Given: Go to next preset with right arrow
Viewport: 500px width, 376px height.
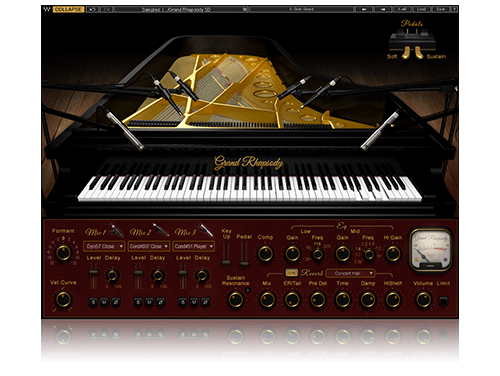Looking at the screenshot, I should pos(383,9).
